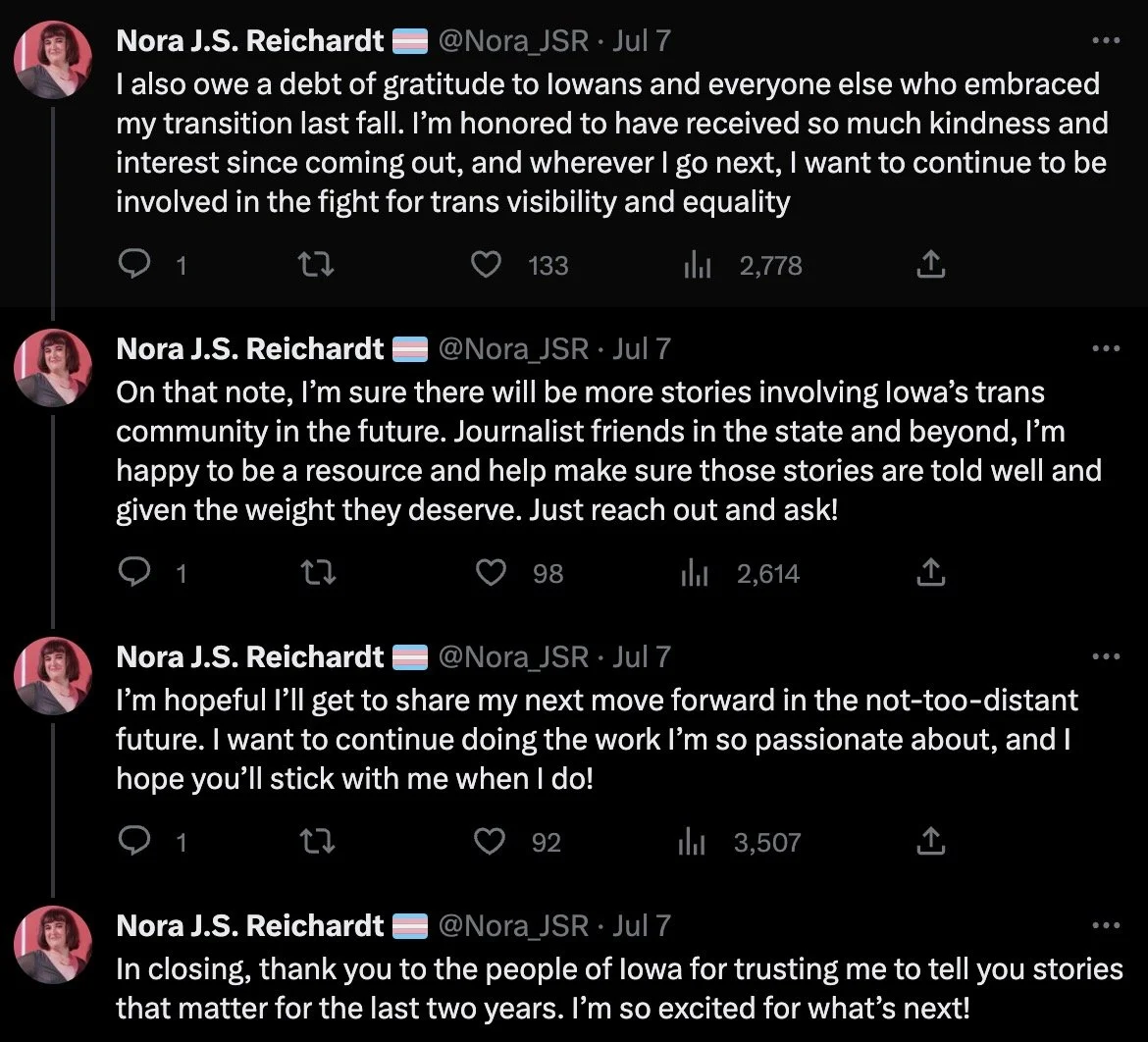The image size is (1148, 1042).
Task: Retweet the debt of gratitude tweet
Action: (316, 265)
